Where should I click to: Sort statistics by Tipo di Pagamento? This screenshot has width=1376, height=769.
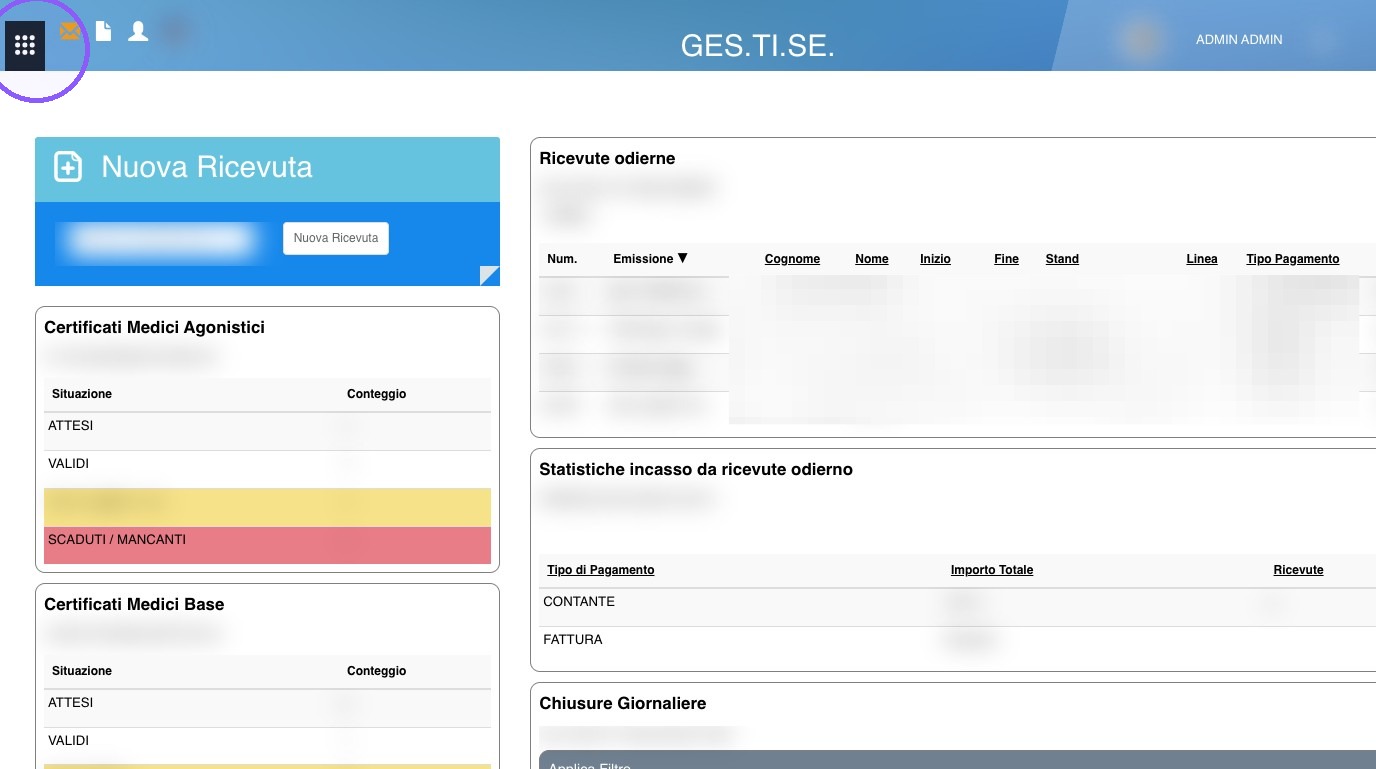click(601, 570)
